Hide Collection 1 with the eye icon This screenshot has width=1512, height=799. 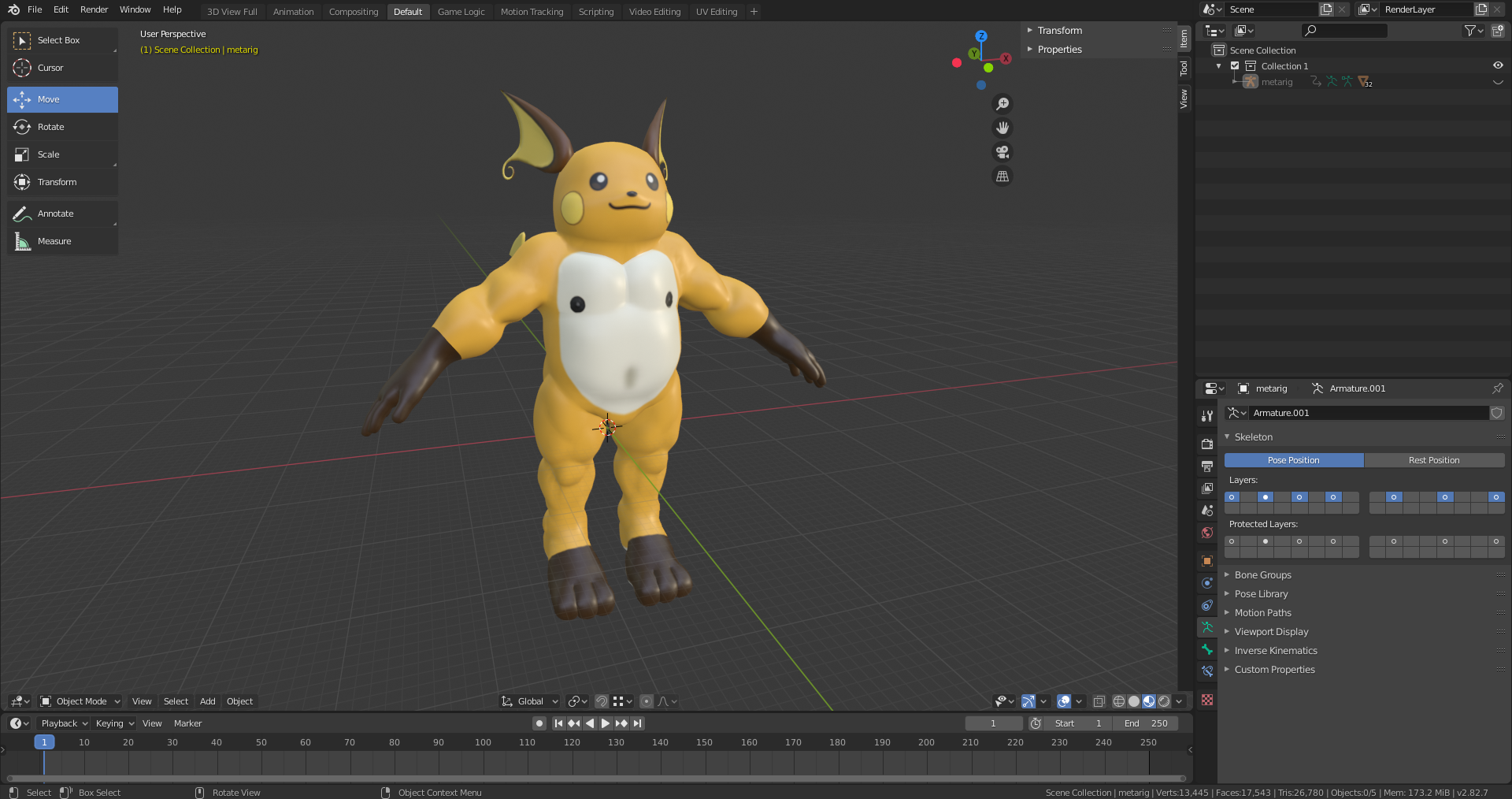click(1498, 66)
